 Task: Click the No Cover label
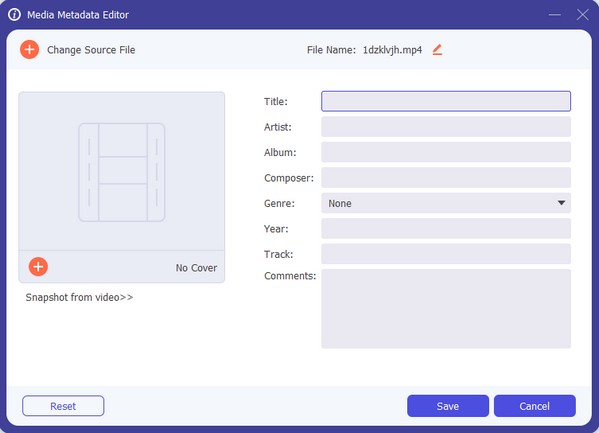coord(196,268)
